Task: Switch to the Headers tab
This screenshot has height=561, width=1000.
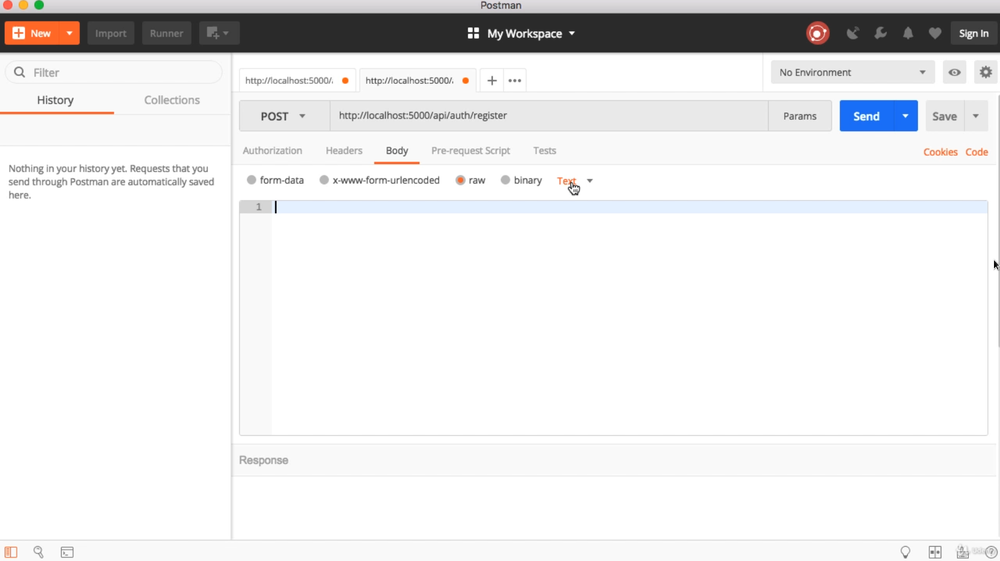Action: coord(344,151)
